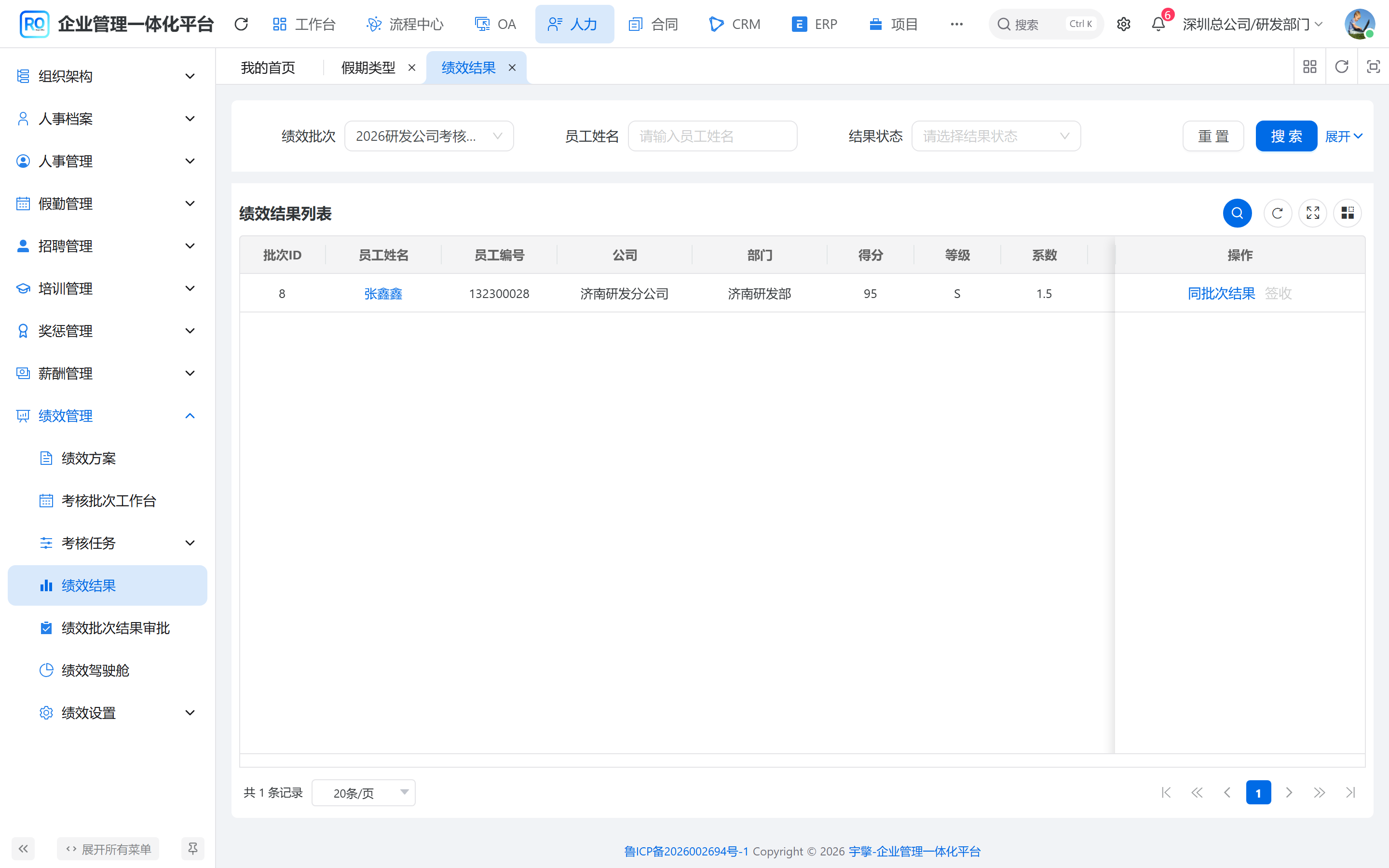The image size is (1389, 868).
Task: Open the settings gear in the top bar
Action: coord(1123,24)
